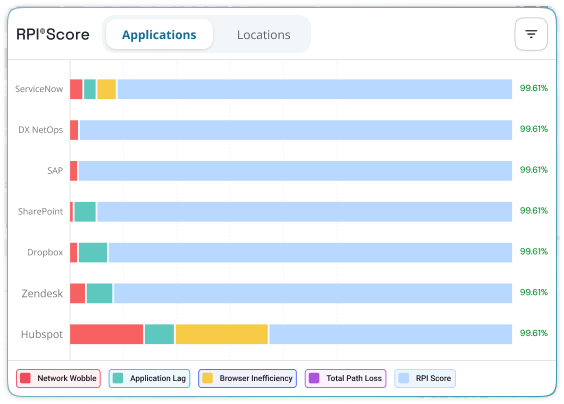Click the 99.61% value for Zendesk
564x404 pixels.
point(534,292)
